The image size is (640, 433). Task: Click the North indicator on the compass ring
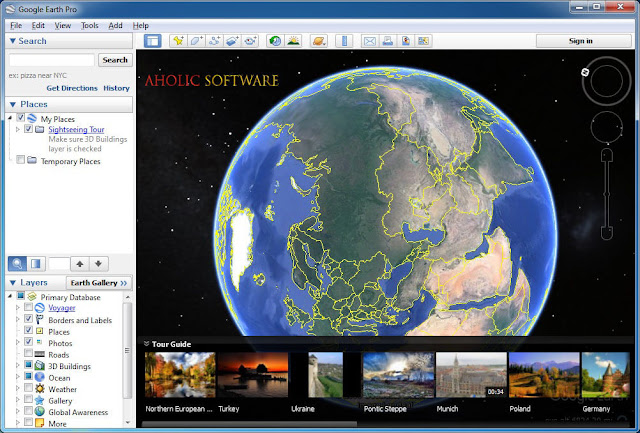tap(585, 72)
